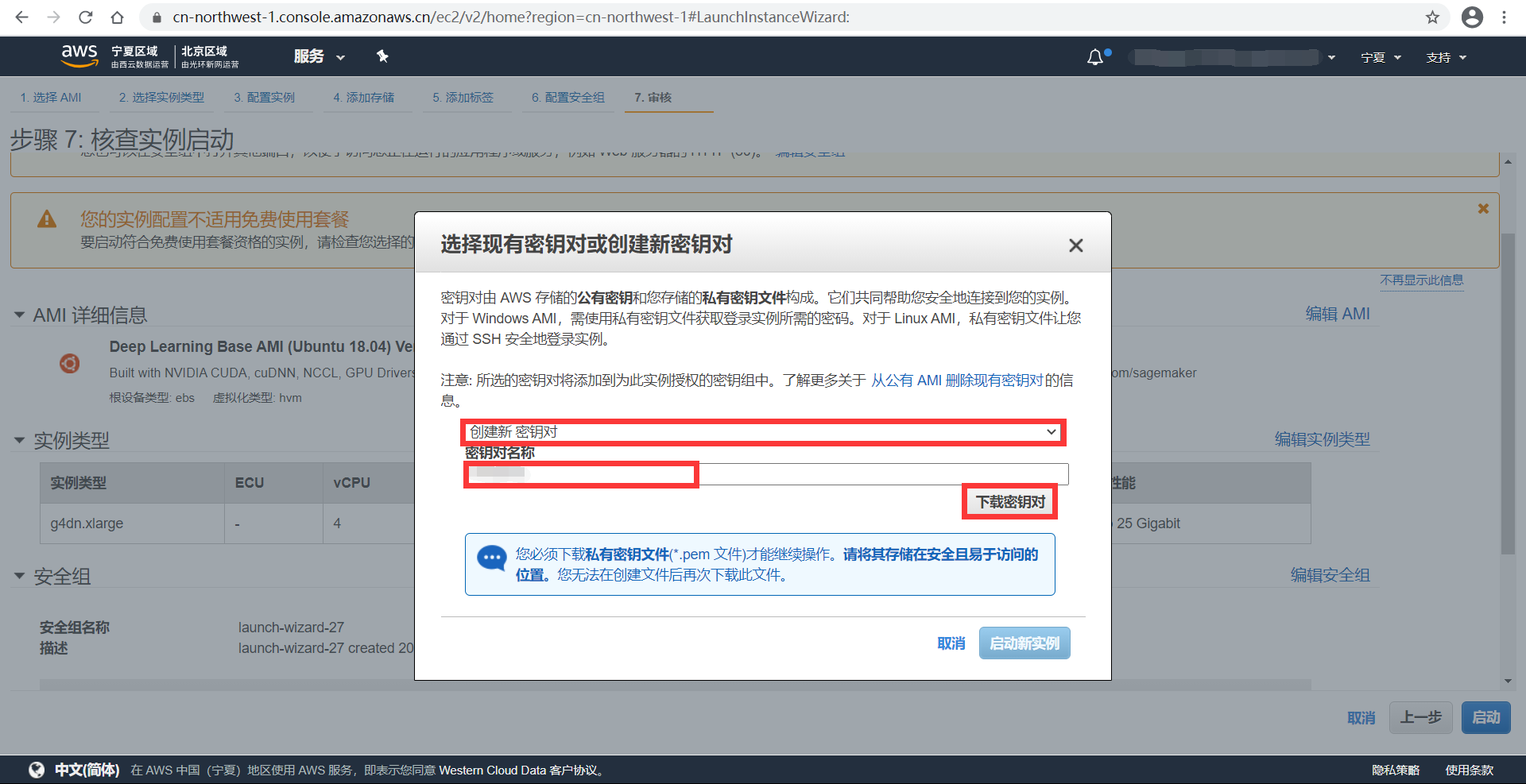Screen dimensions: 1526x784
Task: Click the 下载密钥对 button
Action: [1009, 501]
